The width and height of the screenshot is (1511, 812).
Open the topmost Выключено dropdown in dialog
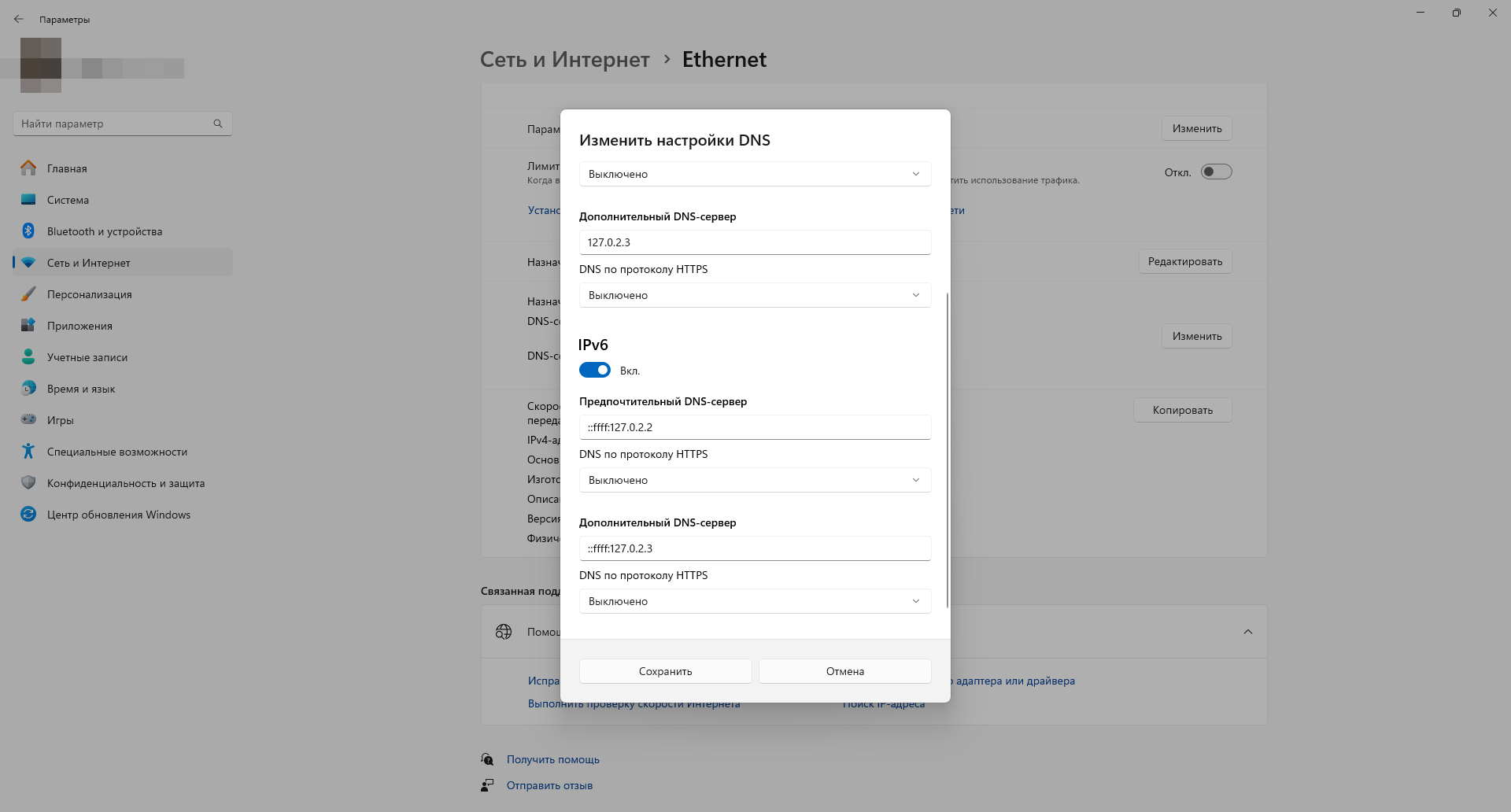(755, 174)
